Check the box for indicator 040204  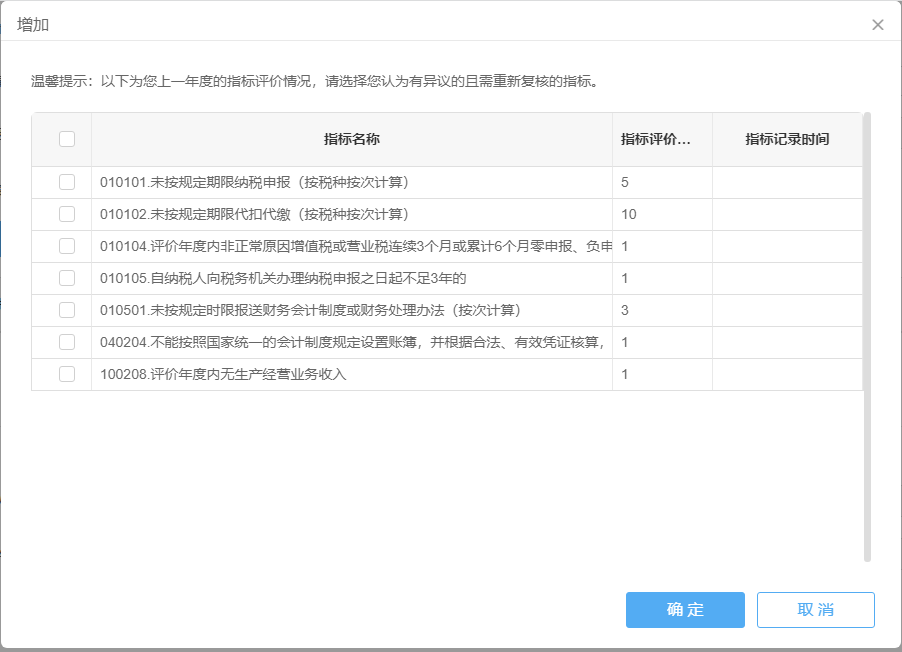pyautogui.click(x=67, y=342)
